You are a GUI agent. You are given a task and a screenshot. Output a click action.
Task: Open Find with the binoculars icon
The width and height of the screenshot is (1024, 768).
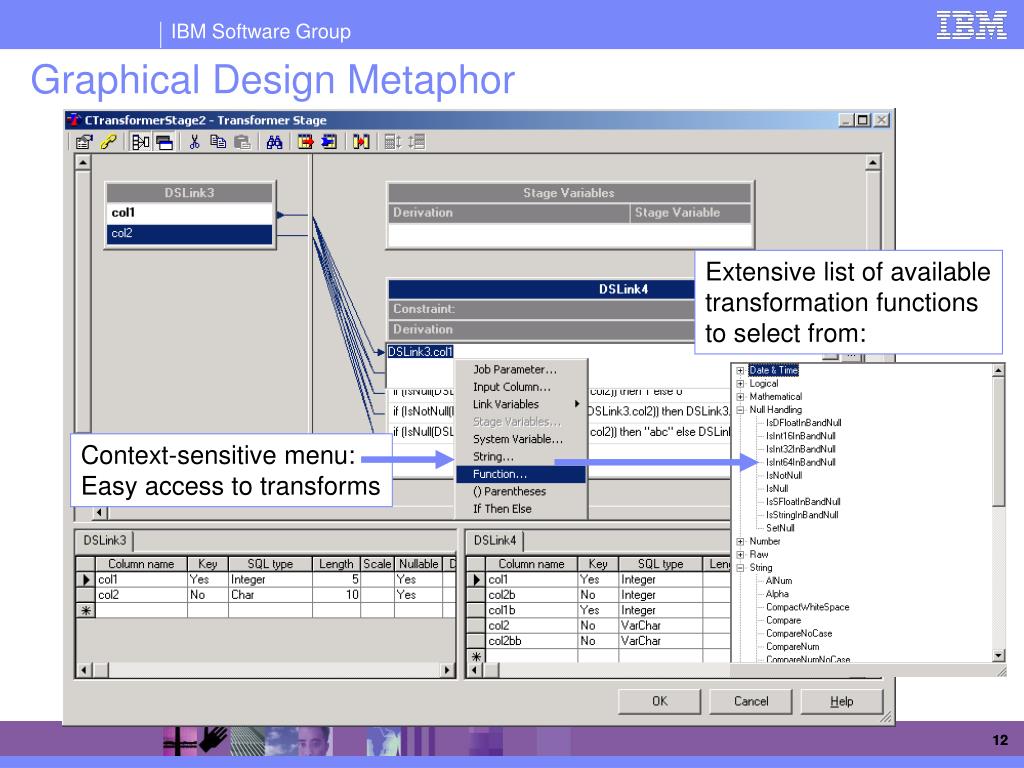(274, 142)
